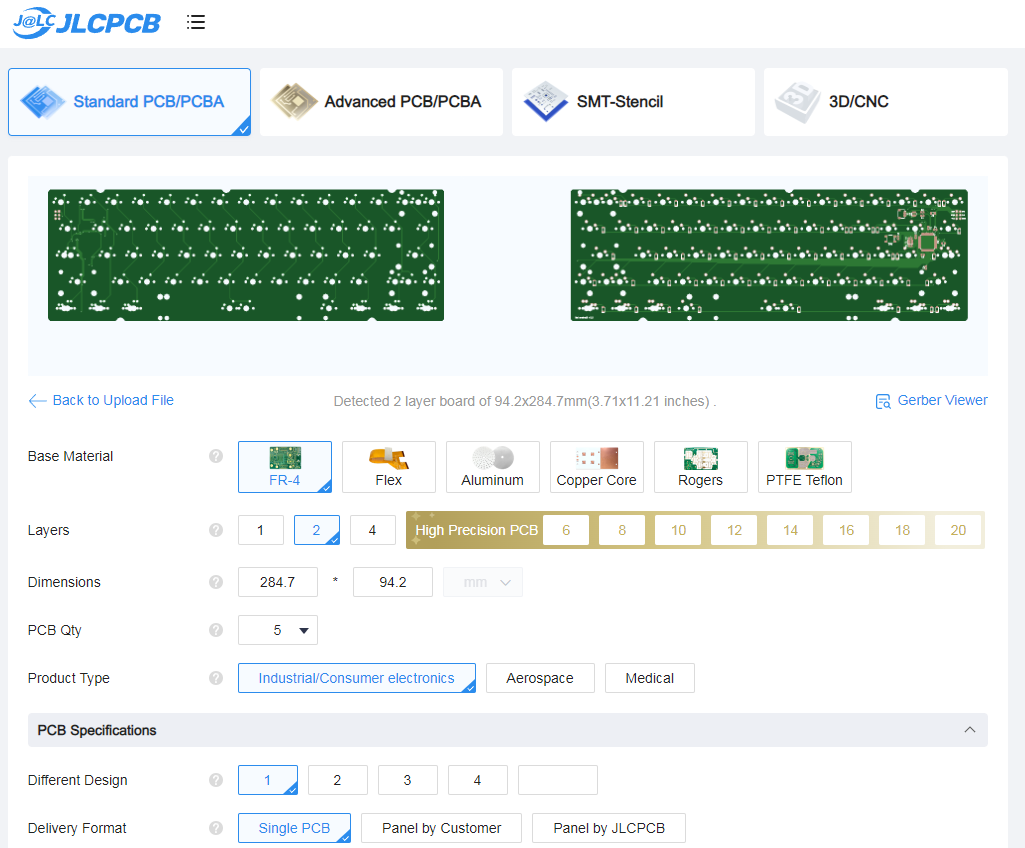Viewport: 1025px width, 848px height.
Task: Open help icon for Product Type
Action: pyautogui.click(x=216, y=678)
